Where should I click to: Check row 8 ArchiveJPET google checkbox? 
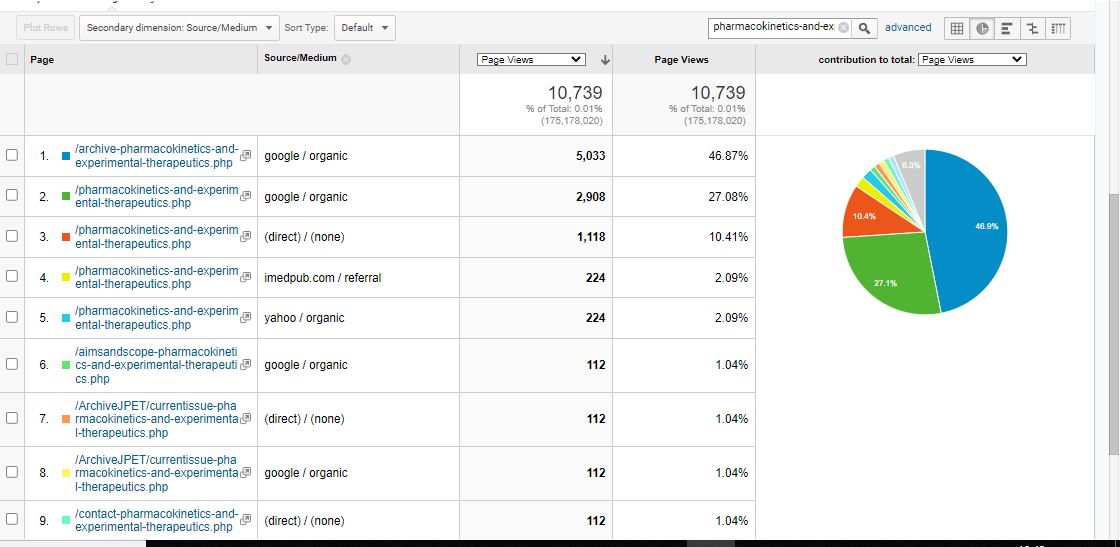pos(11,472)
